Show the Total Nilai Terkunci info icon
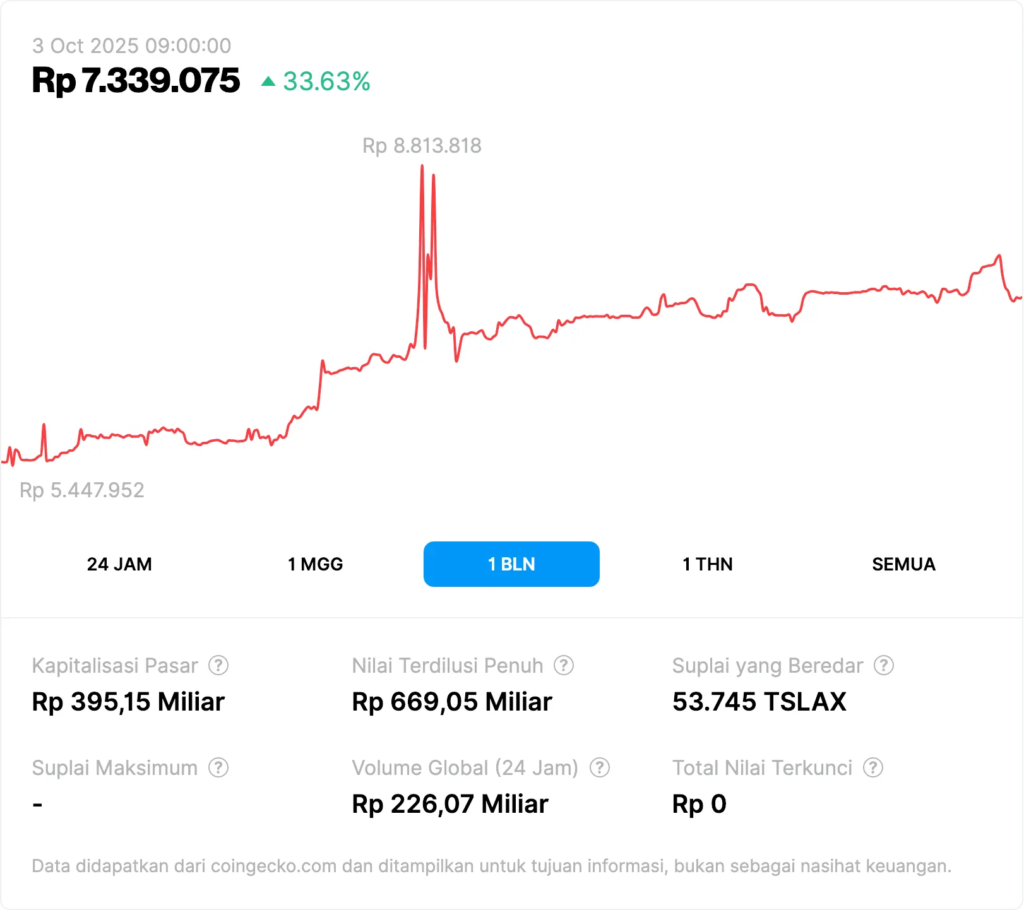The width and height of the screenshot is (1024, 910). pos(873,768)
